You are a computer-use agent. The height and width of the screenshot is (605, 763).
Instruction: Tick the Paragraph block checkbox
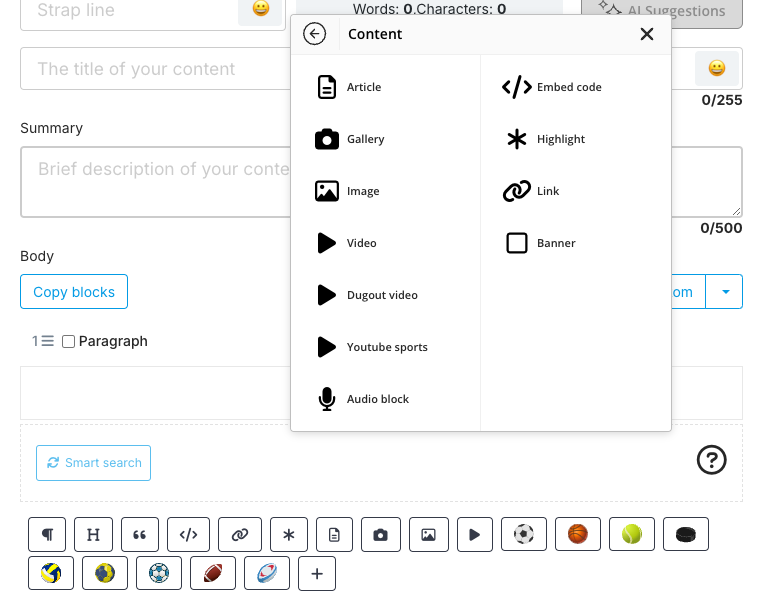tap(69, 342)
